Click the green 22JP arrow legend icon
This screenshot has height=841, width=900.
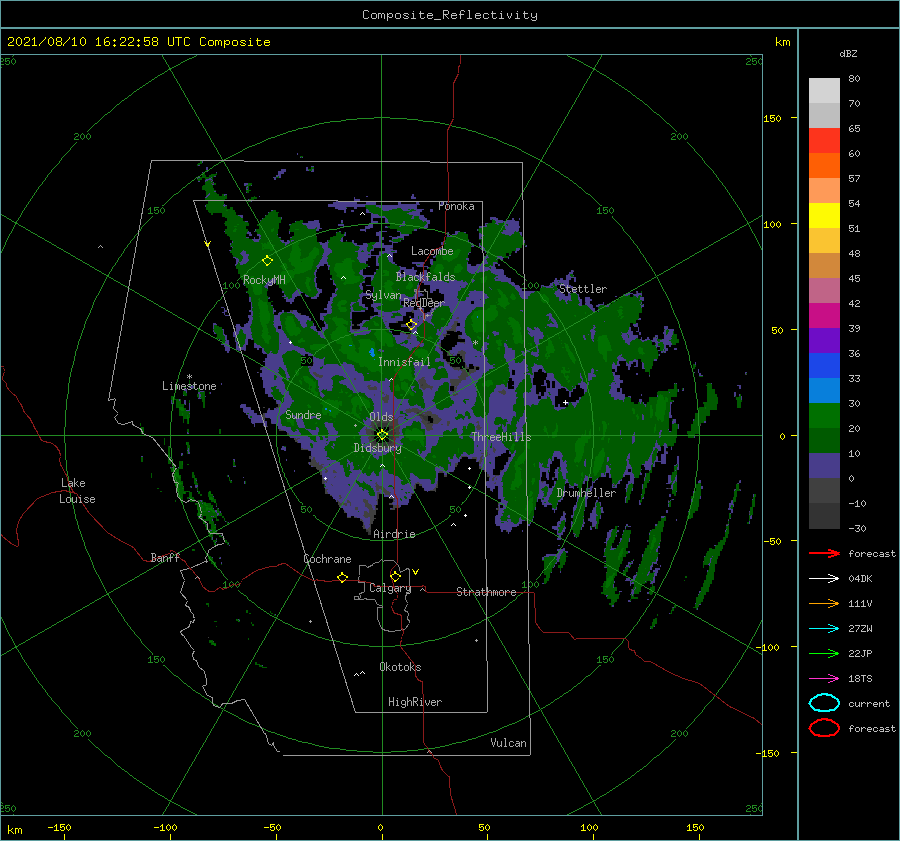point(824,653)
